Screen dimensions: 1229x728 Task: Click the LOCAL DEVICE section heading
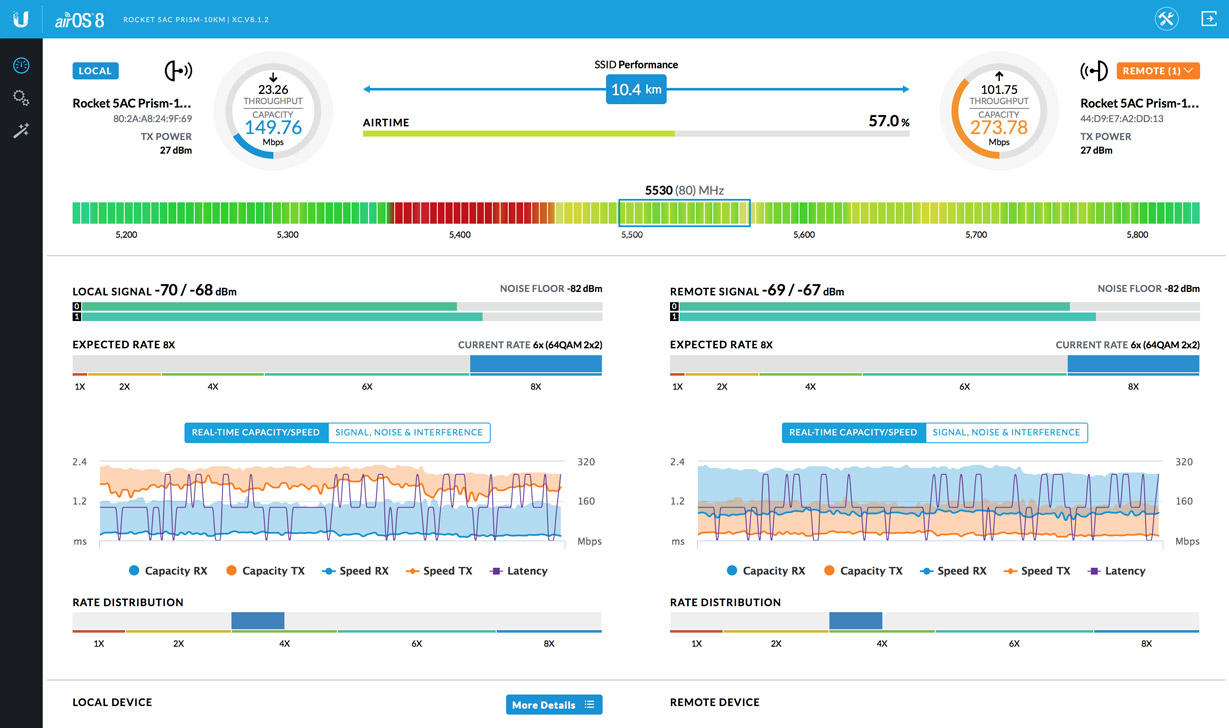pyautogui.click(x=113, y=702)
